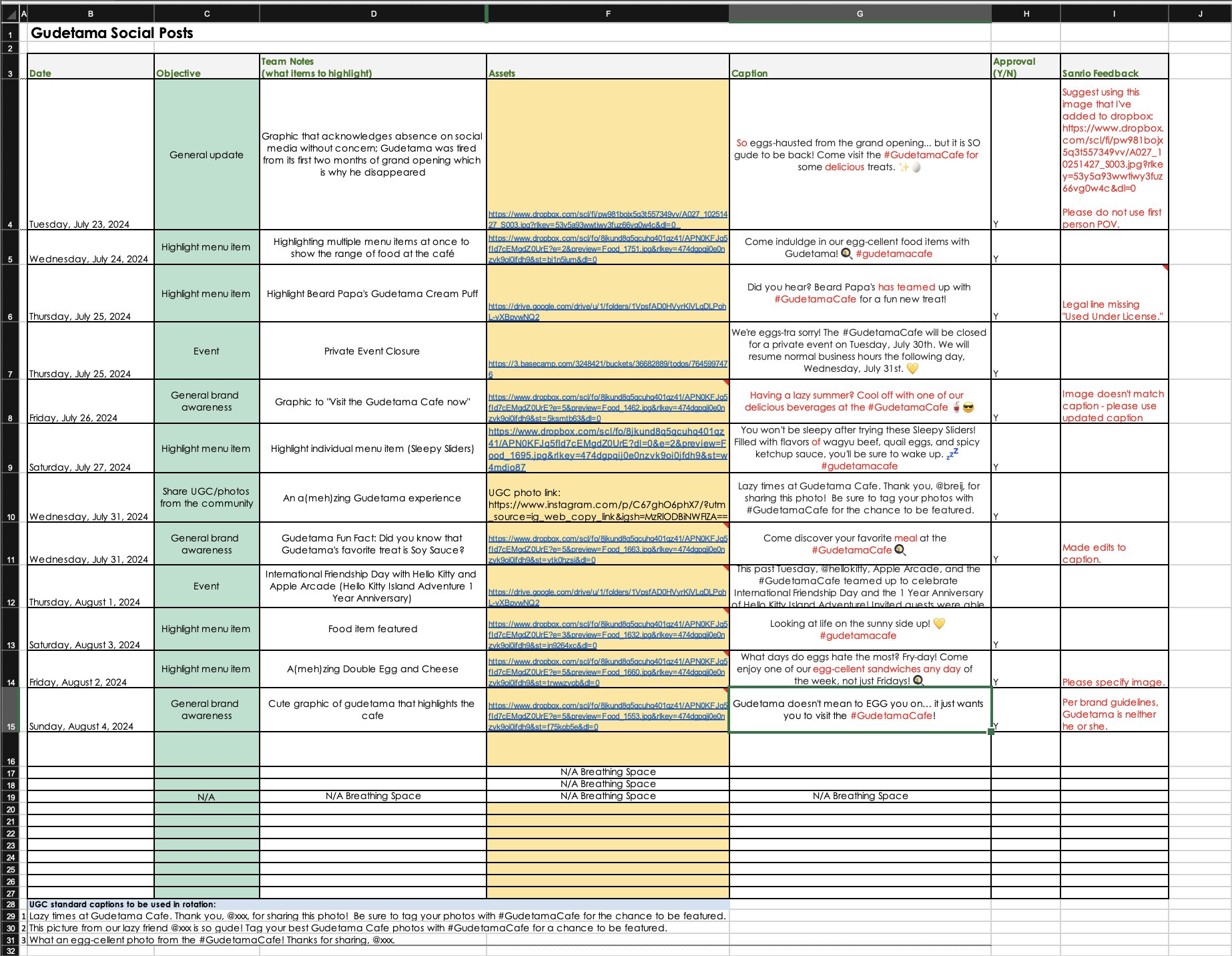
Task: Click 'Legal line missing' feedback cell
Action: tap(1114, 294)
